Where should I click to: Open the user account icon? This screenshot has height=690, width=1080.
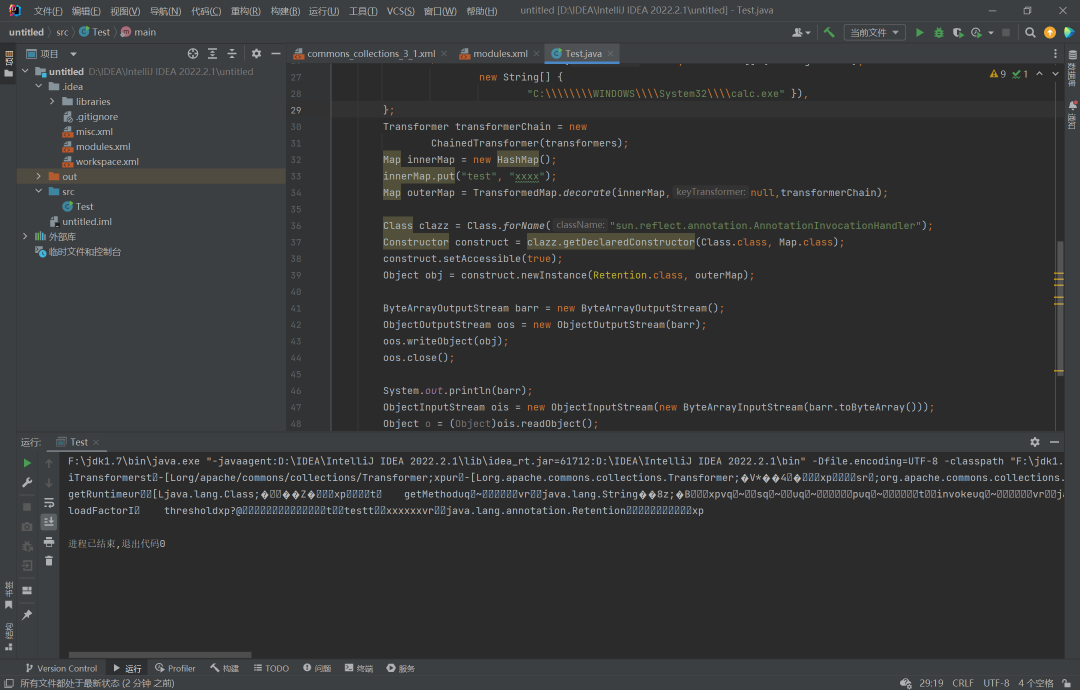click(x=800, y=32)
